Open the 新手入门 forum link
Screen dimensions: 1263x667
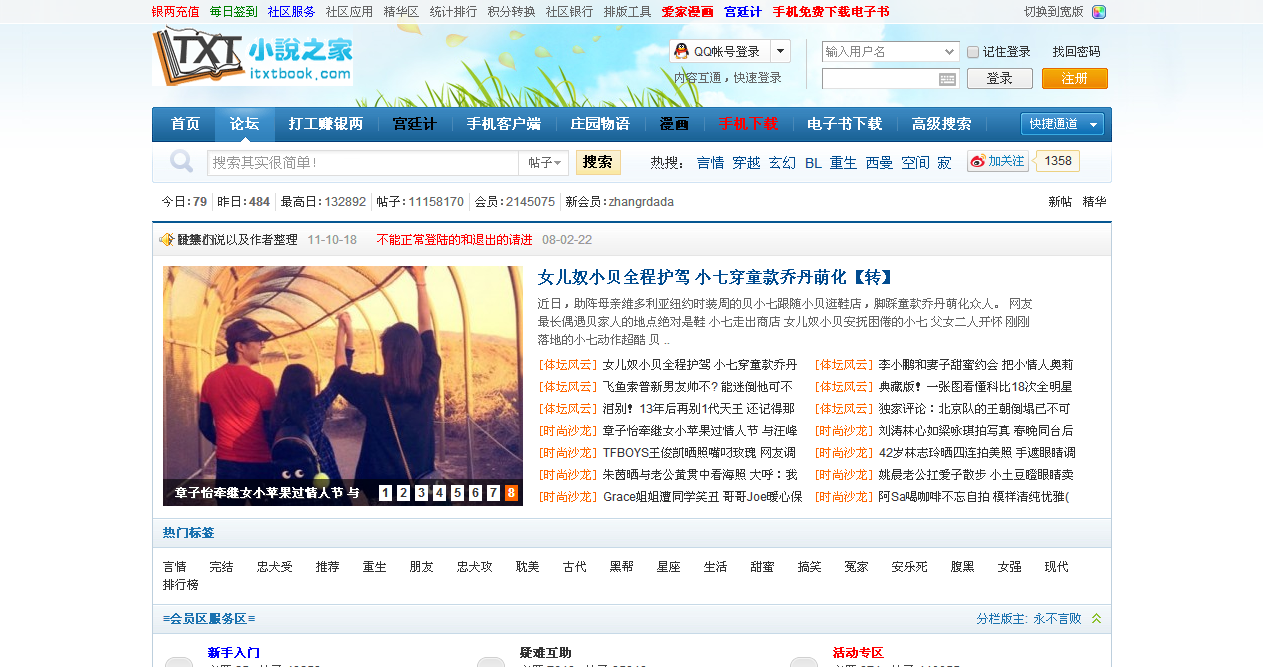234,653
